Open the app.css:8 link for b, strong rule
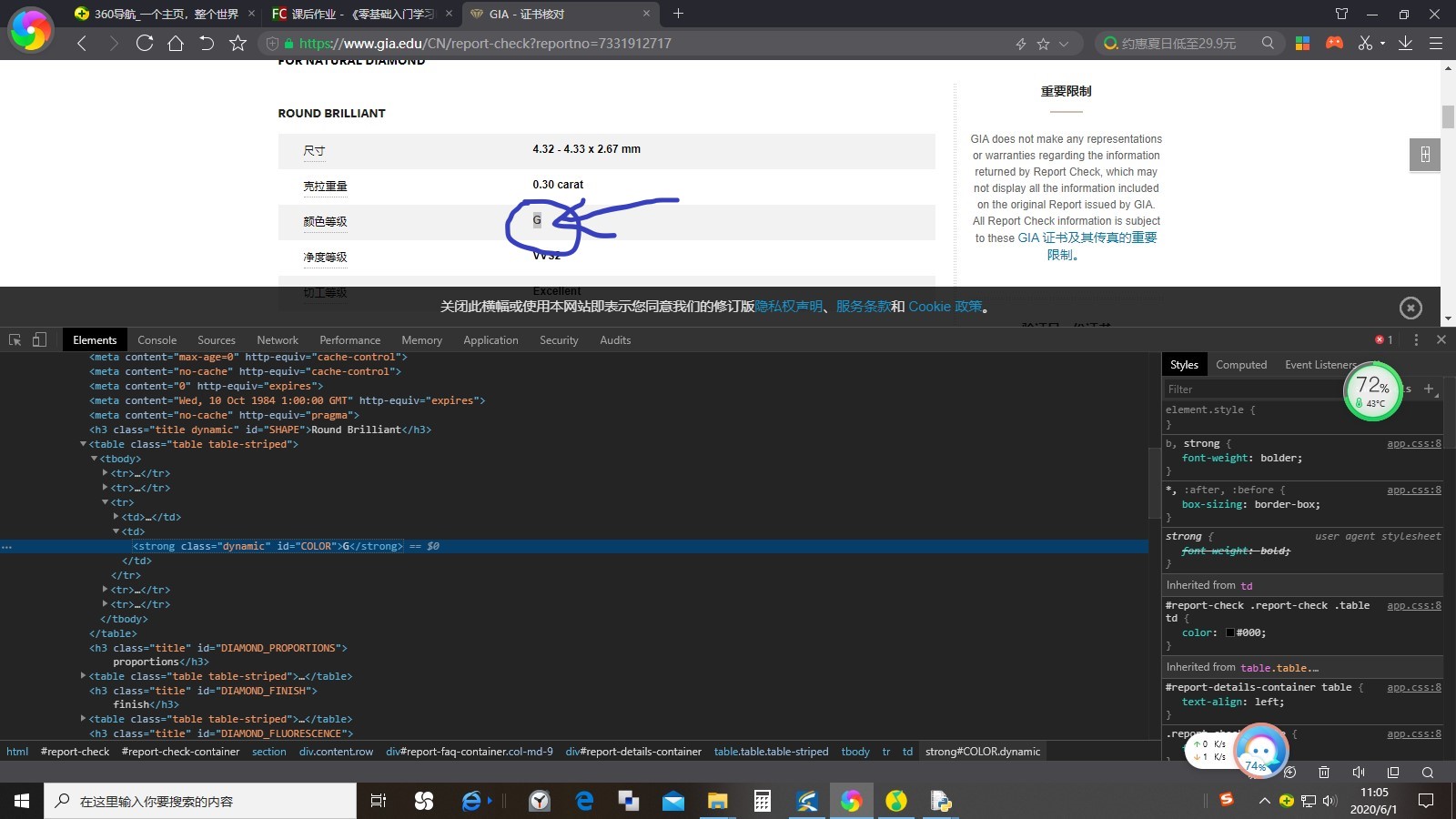Image resolution: width=1456 pixels, height=819 pixels. pyautogui.click(x=1413, y=443)
